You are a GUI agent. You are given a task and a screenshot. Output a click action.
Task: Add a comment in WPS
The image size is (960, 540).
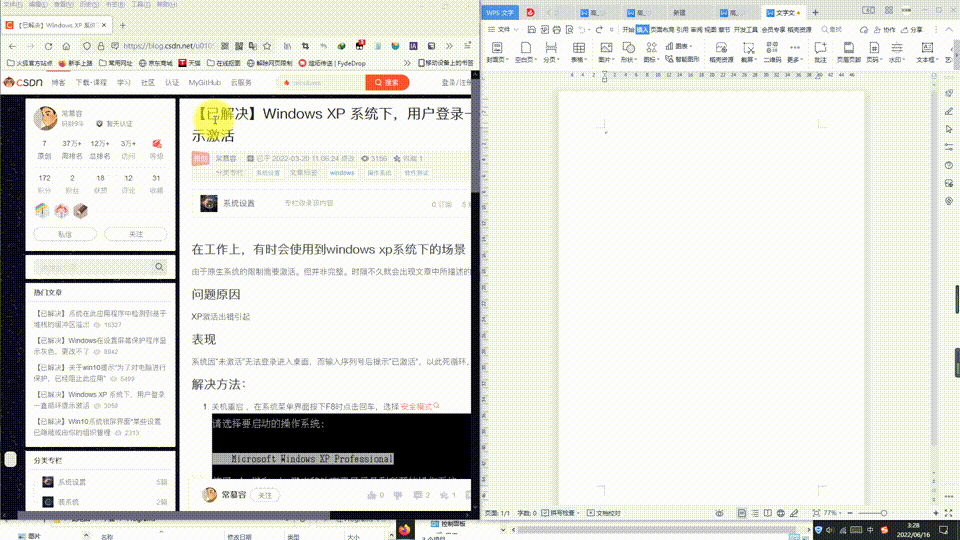pyautogui.click(x=820, y=52)
